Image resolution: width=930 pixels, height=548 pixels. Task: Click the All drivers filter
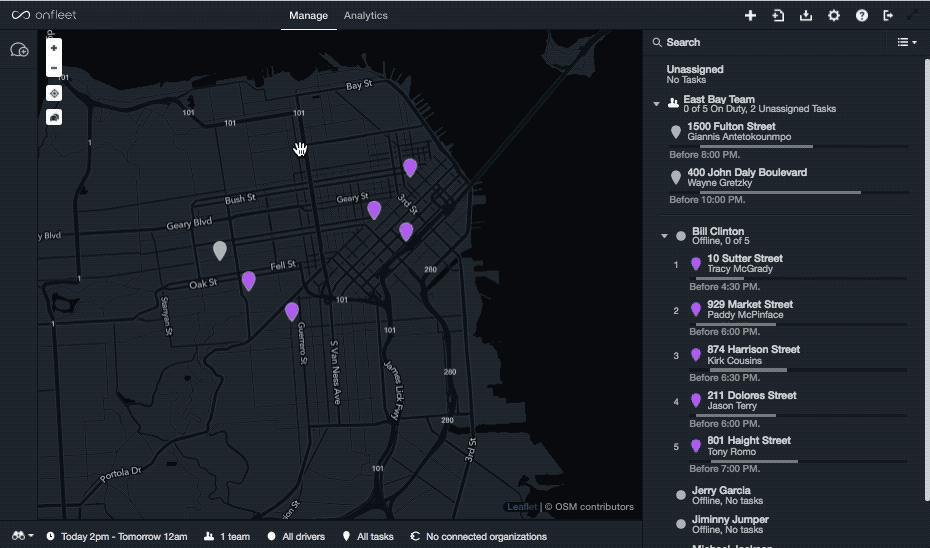click(x=297, y=536)
